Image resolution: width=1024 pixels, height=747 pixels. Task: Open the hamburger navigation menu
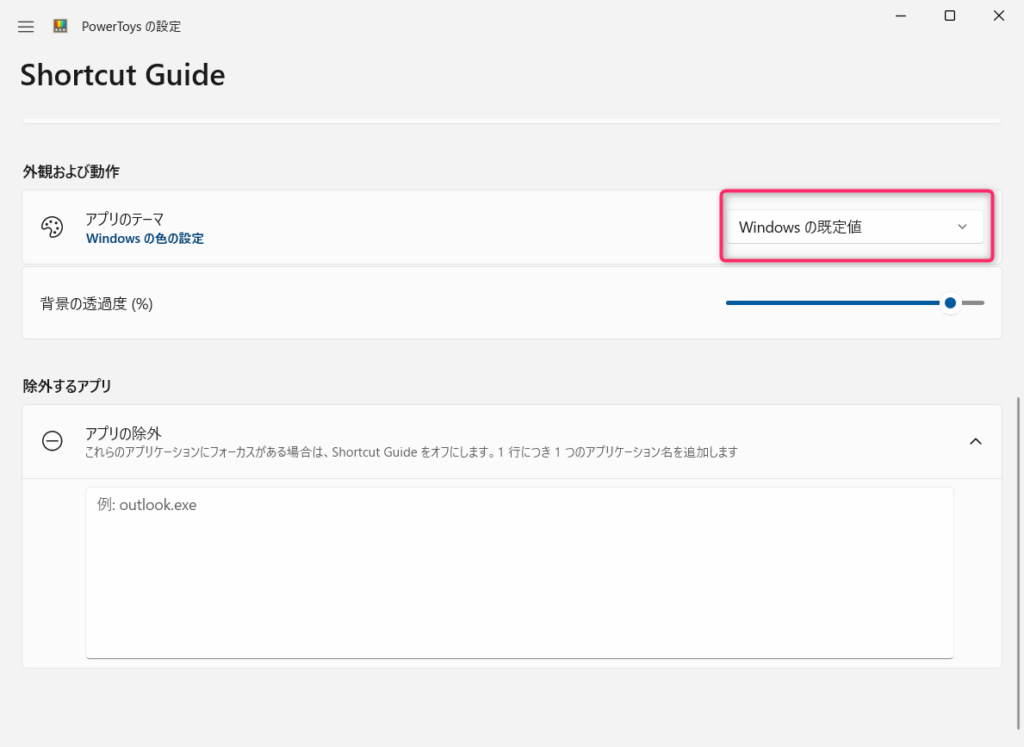[25, 27]
